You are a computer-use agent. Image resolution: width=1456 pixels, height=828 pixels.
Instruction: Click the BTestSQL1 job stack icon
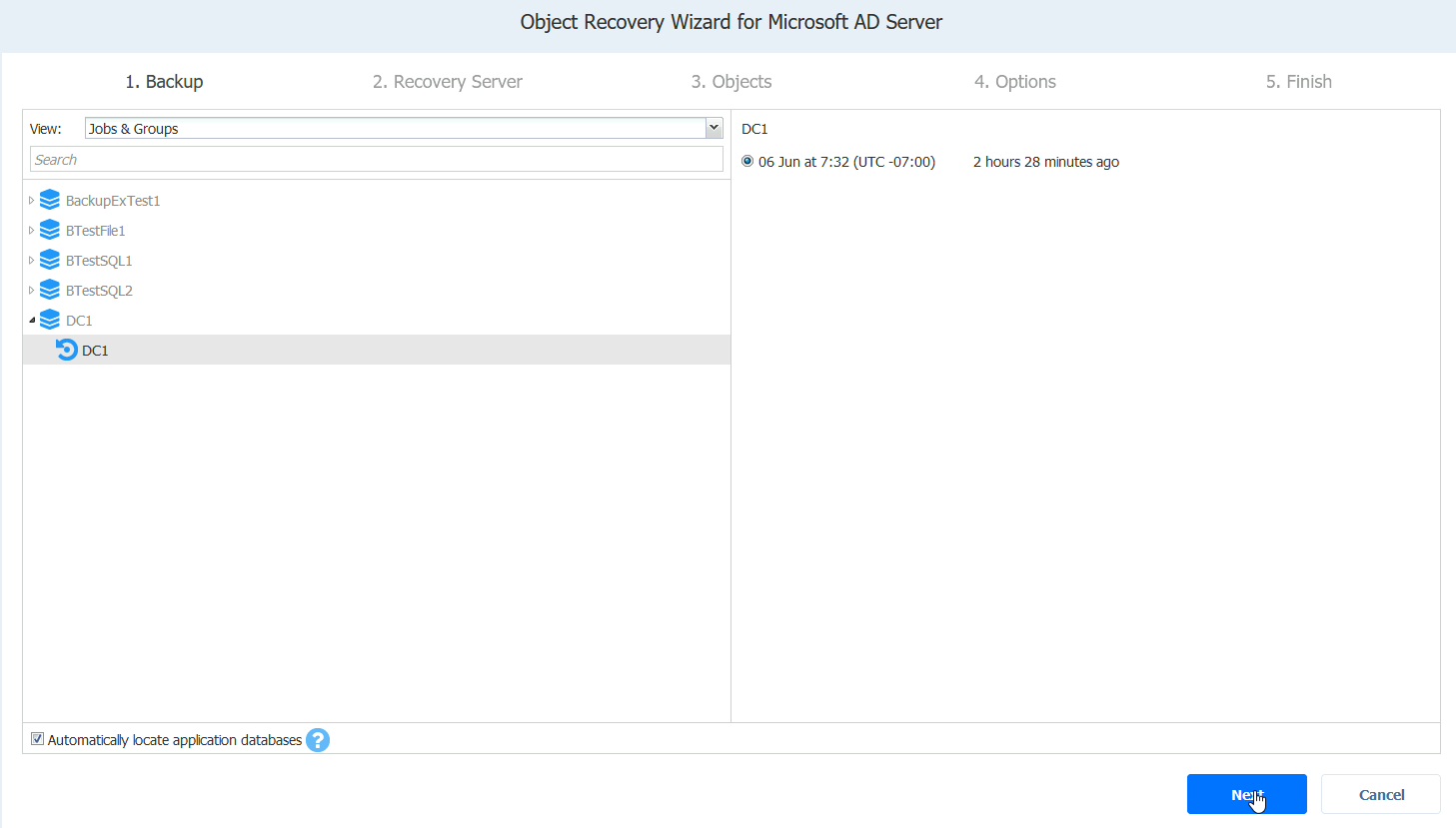click(50, 261)
